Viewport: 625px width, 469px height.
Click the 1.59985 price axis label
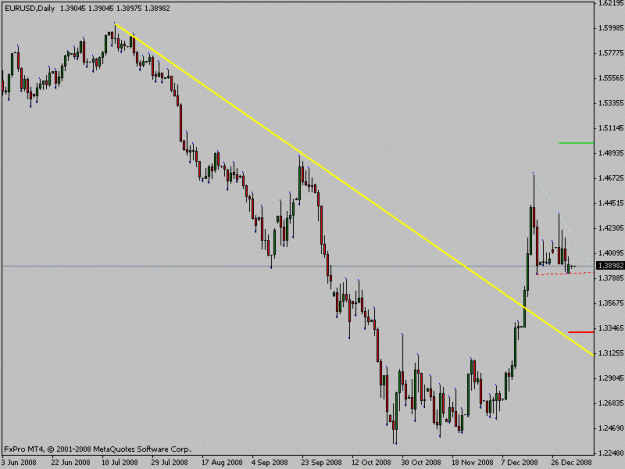click(611, 28)
